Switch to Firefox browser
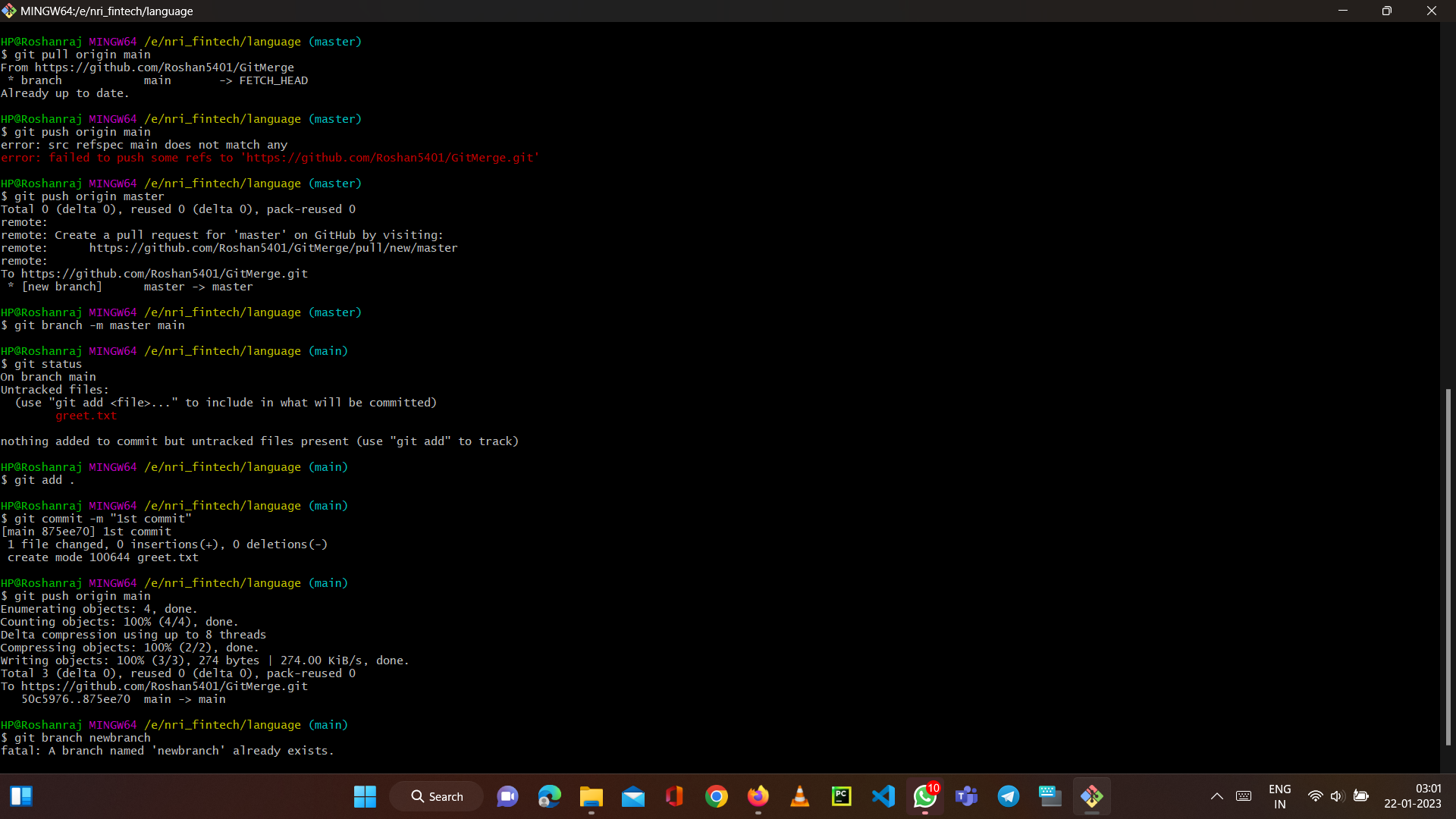Viewport: 1456px width, 819px height. 758,796
